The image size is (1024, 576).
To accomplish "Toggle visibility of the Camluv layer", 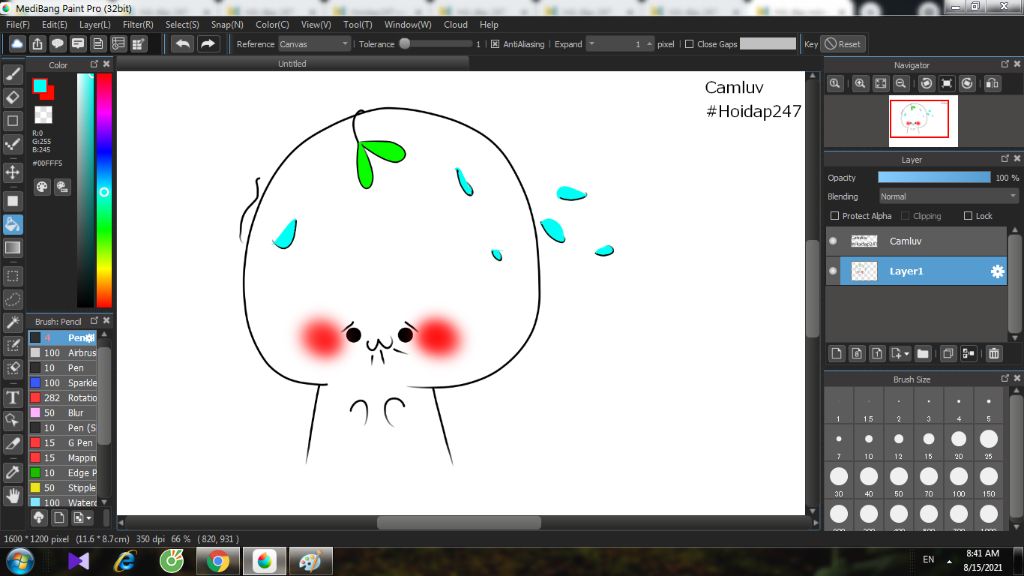I will pyautogui.click(x=833, y=241).
